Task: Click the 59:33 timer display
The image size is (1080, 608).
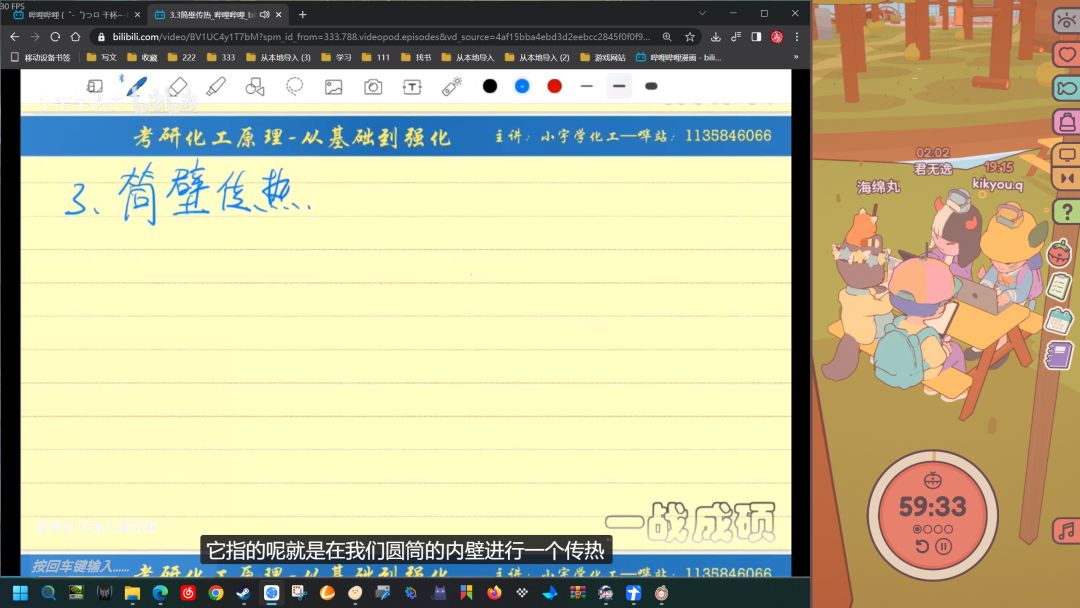Action: [x=933, y=507]
